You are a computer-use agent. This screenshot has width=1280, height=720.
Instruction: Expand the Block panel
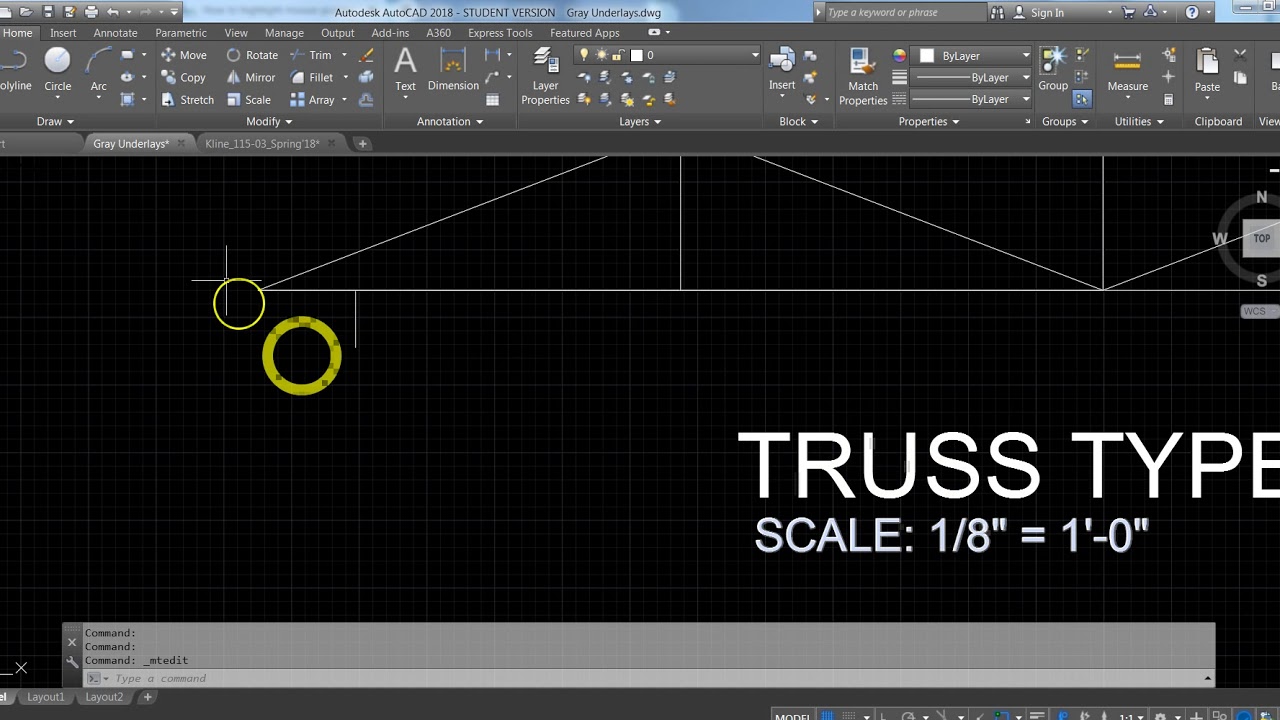click(x=798, y=121)
